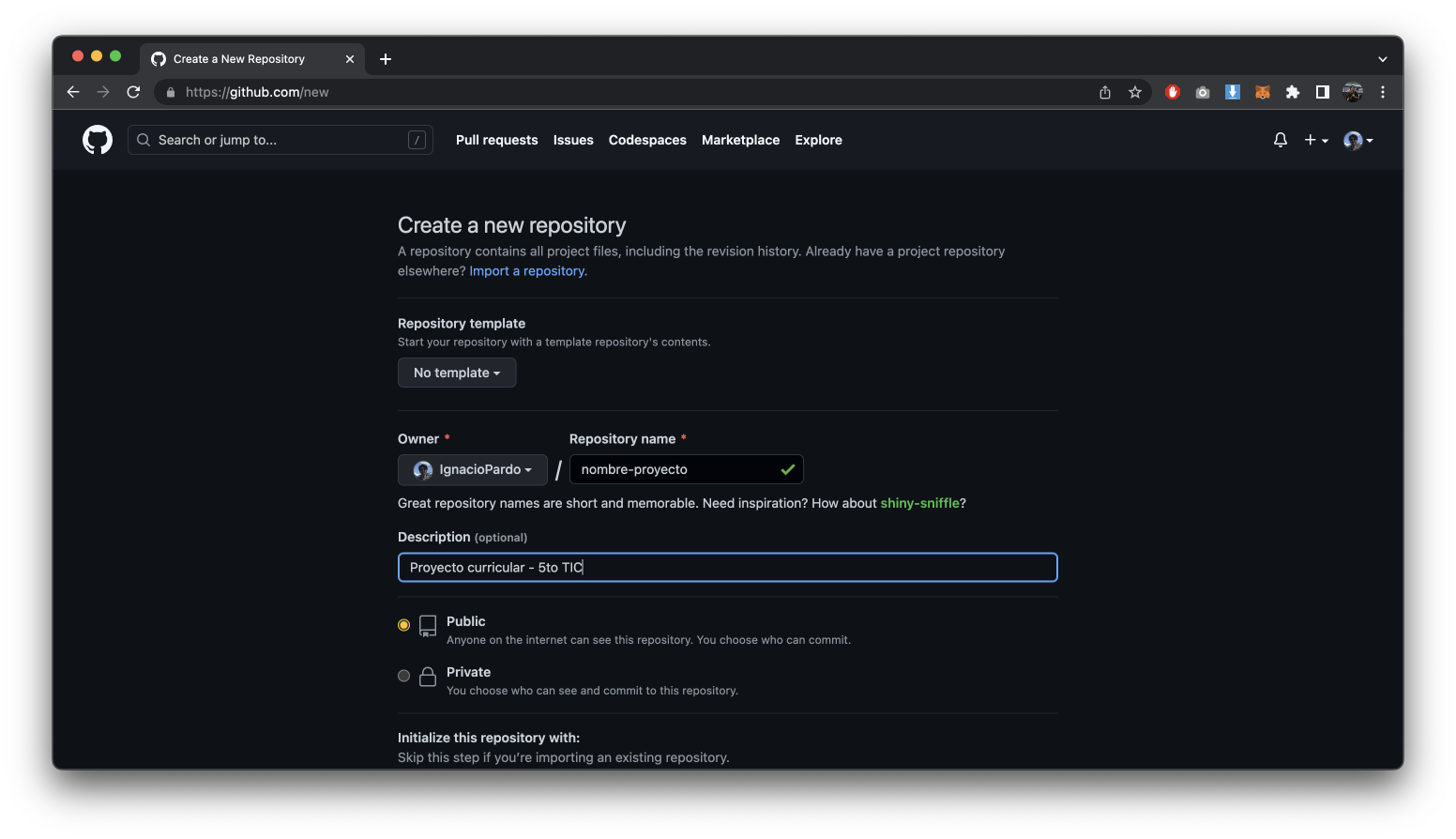Focus the Search or jump to field
The width and height of the screenshot is (1456, 839).
281,140
